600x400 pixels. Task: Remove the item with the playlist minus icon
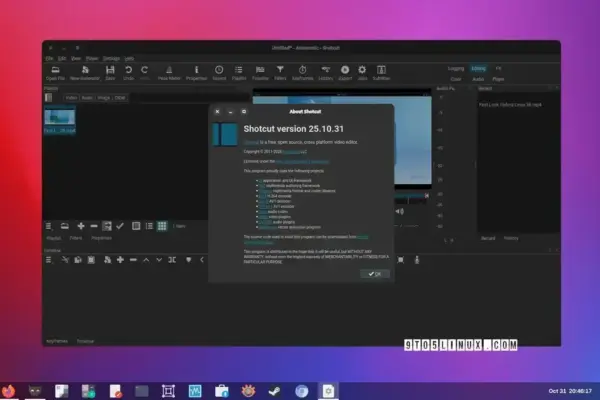94,226
